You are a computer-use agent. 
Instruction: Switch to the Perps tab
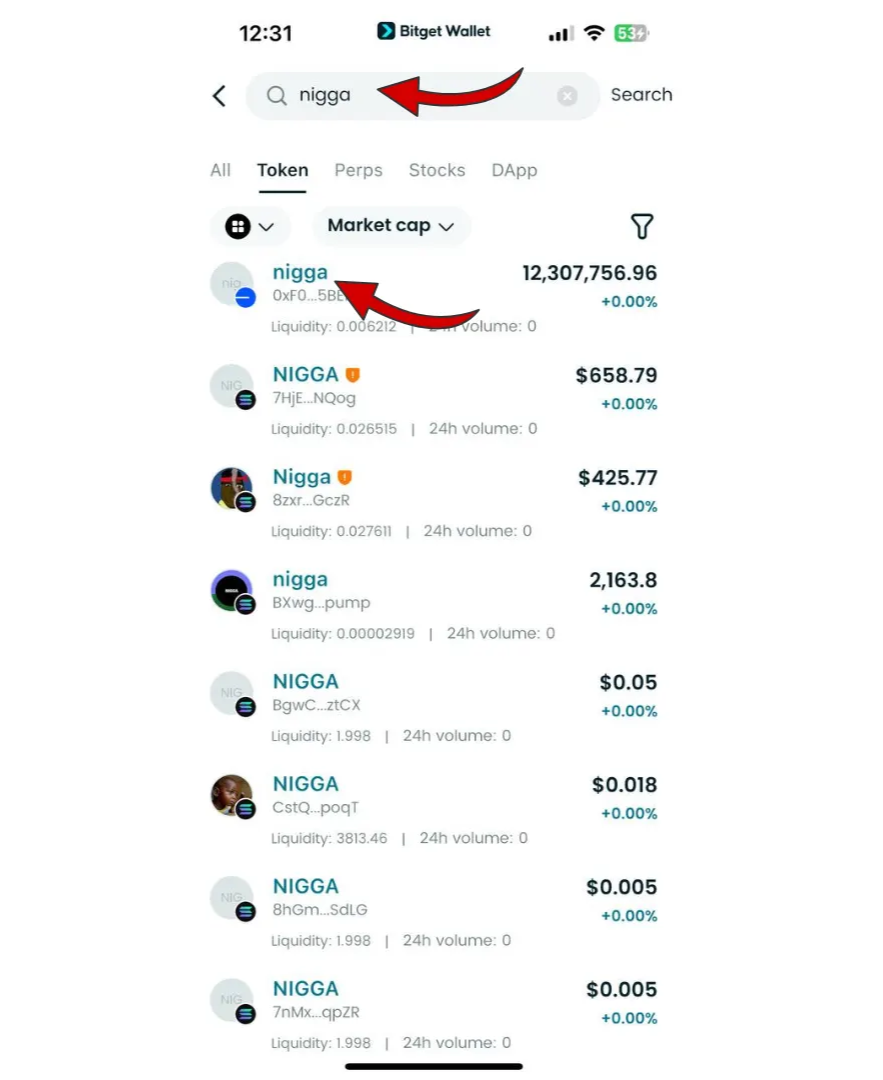(x=358, y=170)
